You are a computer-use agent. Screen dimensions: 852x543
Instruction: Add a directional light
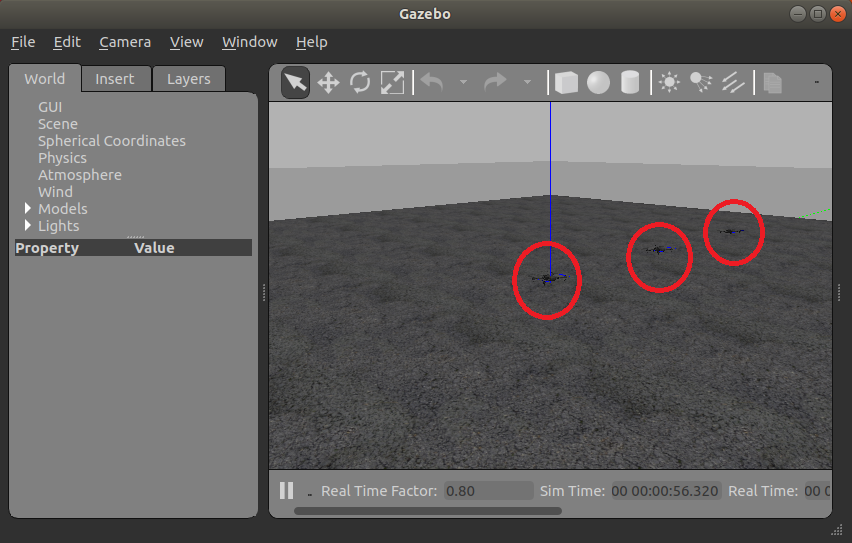732,83
